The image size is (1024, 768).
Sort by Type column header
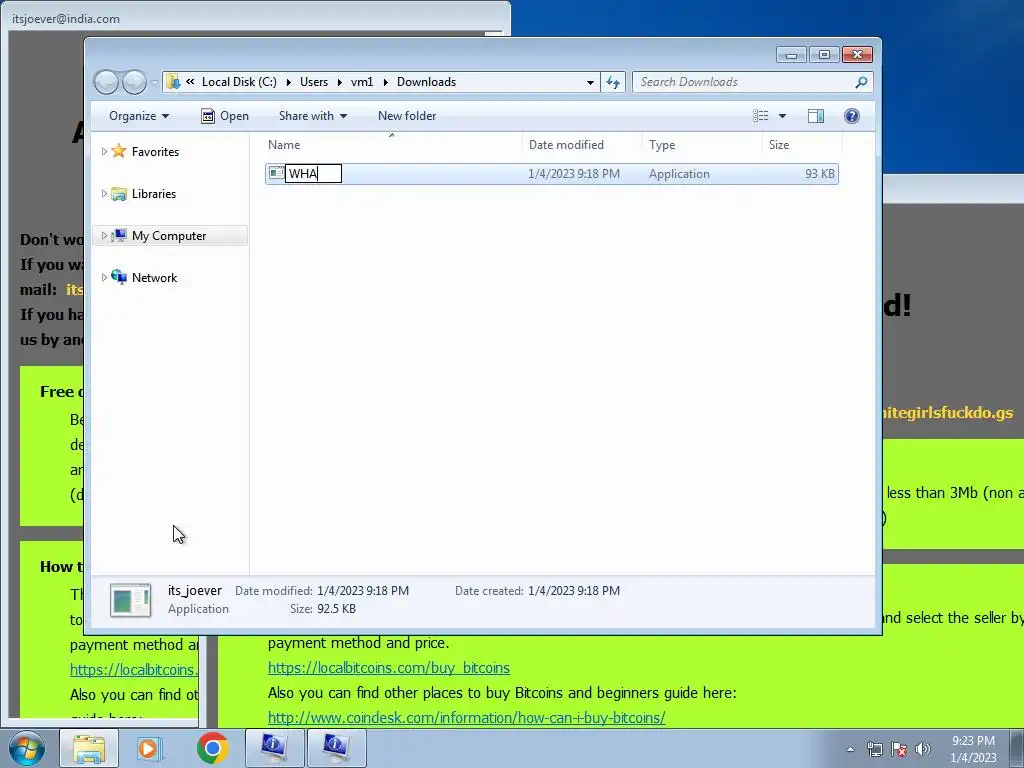(702, 145)
